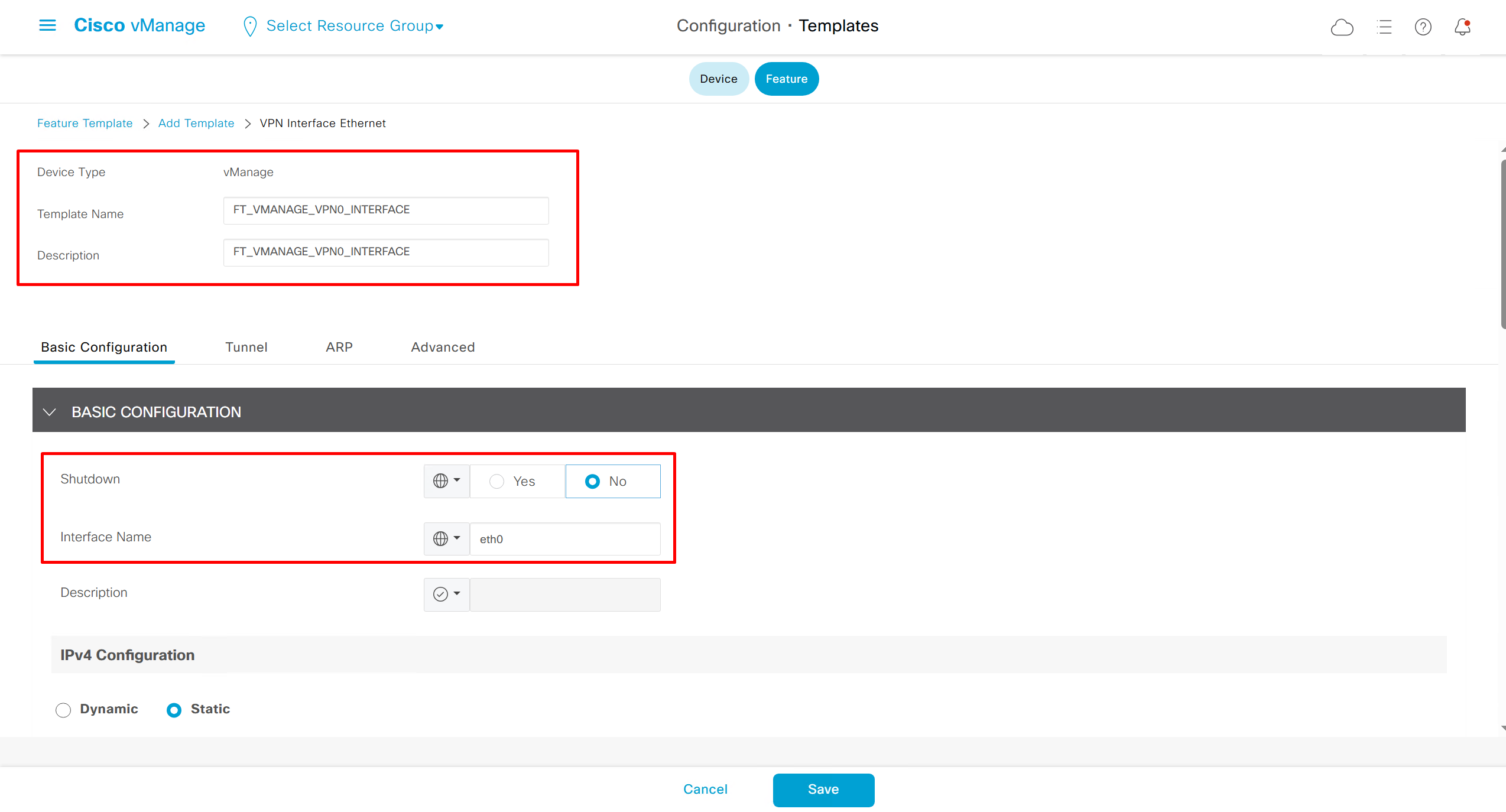Open notifications bell icon
Screen dimensions: 1506x812
tap(1462, 27)
